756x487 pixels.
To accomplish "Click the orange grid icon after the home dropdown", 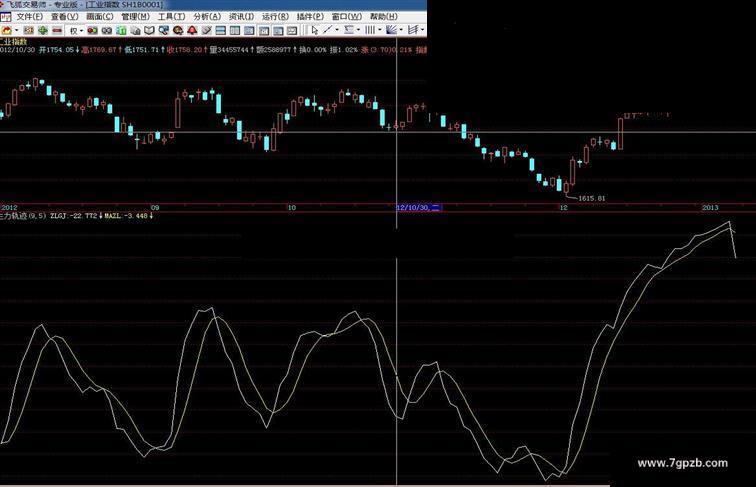I will 28,30.
